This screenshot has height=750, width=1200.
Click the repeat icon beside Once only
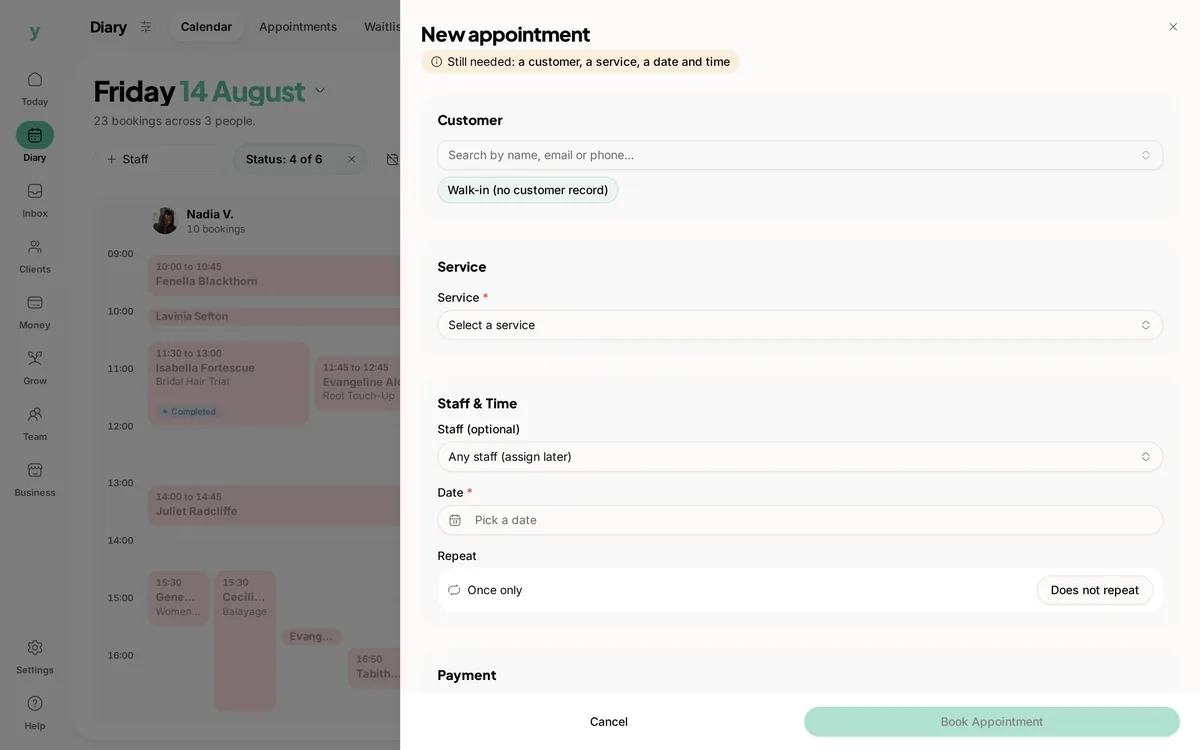[x=454, y=590]
